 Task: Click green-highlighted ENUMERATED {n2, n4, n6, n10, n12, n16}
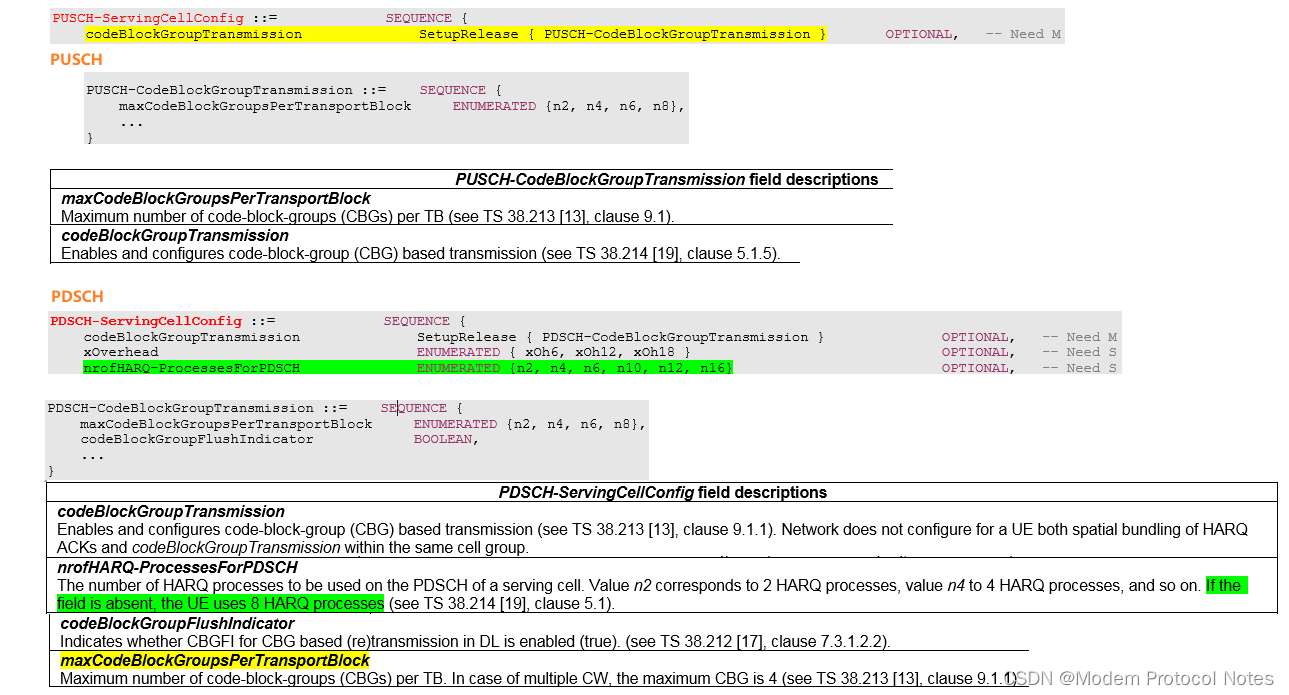tap(575, 368)
